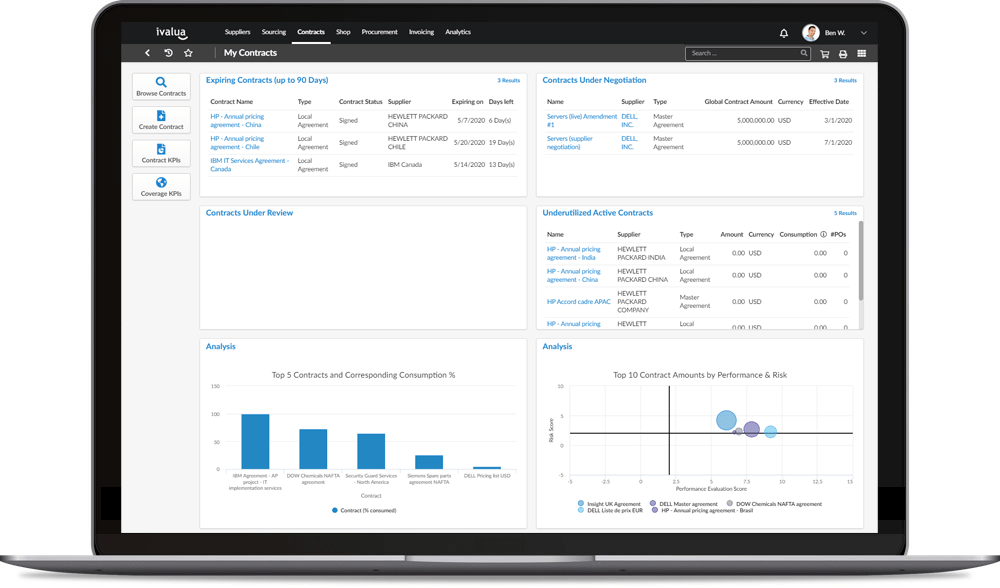This screenshot has width=1000, height=588.
Task: Toggle Insight UK Agreement legend swatch
Action: pyautogui.click(x=581, y=503)
